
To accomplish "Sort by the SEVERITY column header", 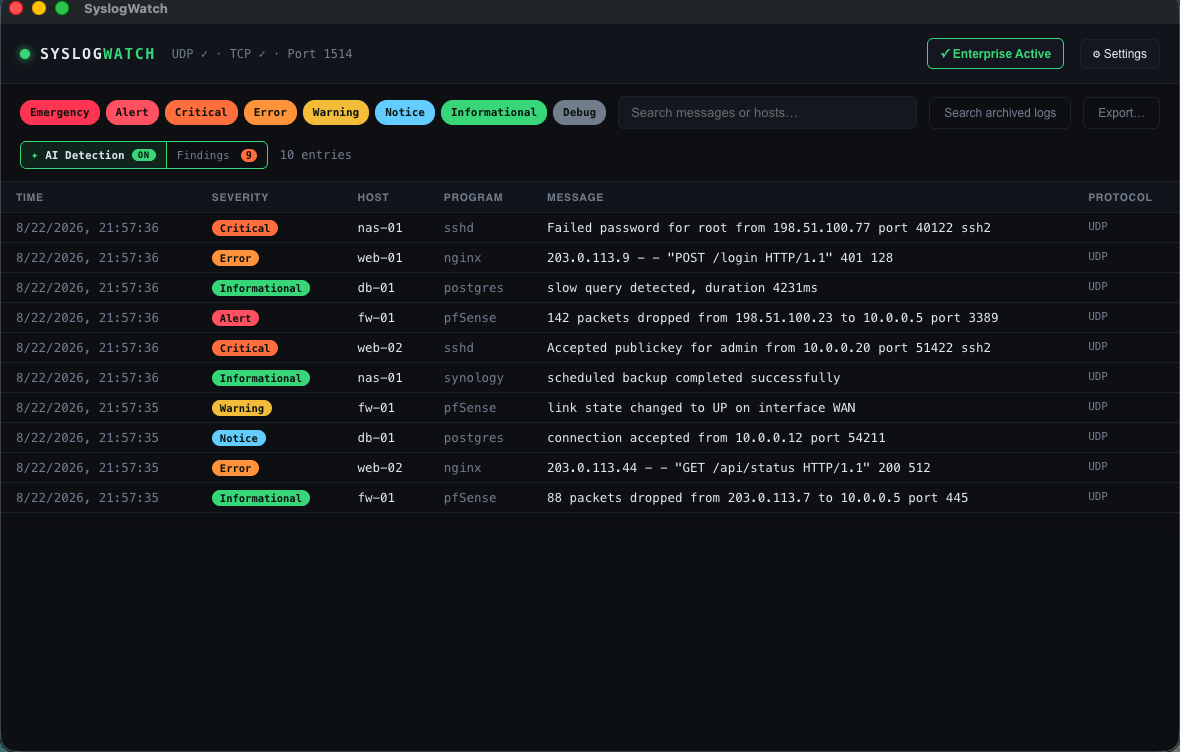I will (x=240, y=197).
